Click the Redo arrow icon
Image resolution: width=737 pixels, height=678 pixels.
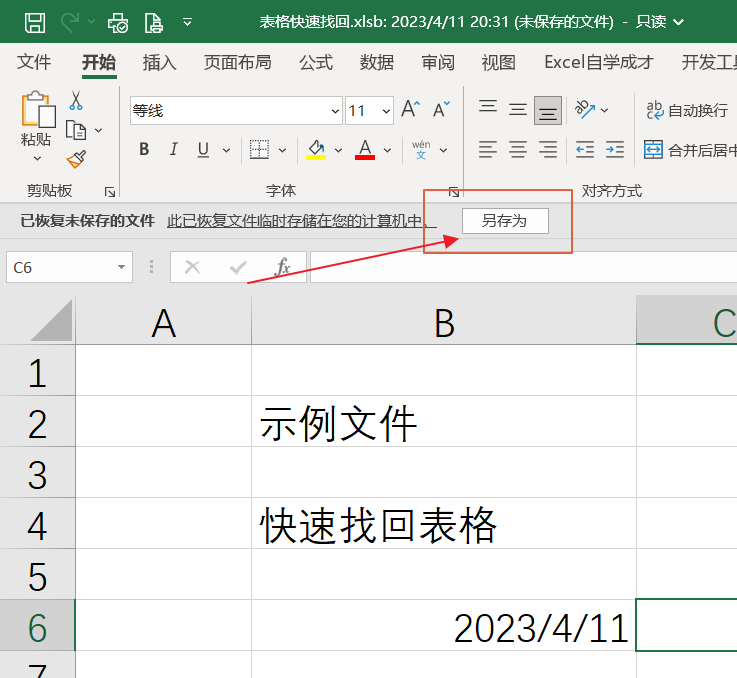70,22
